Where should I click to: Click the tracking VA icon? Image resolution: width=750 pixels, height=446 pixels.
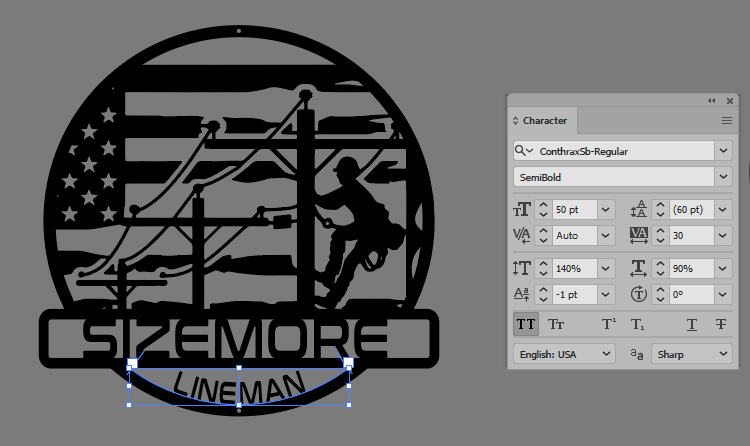(639, 236)
